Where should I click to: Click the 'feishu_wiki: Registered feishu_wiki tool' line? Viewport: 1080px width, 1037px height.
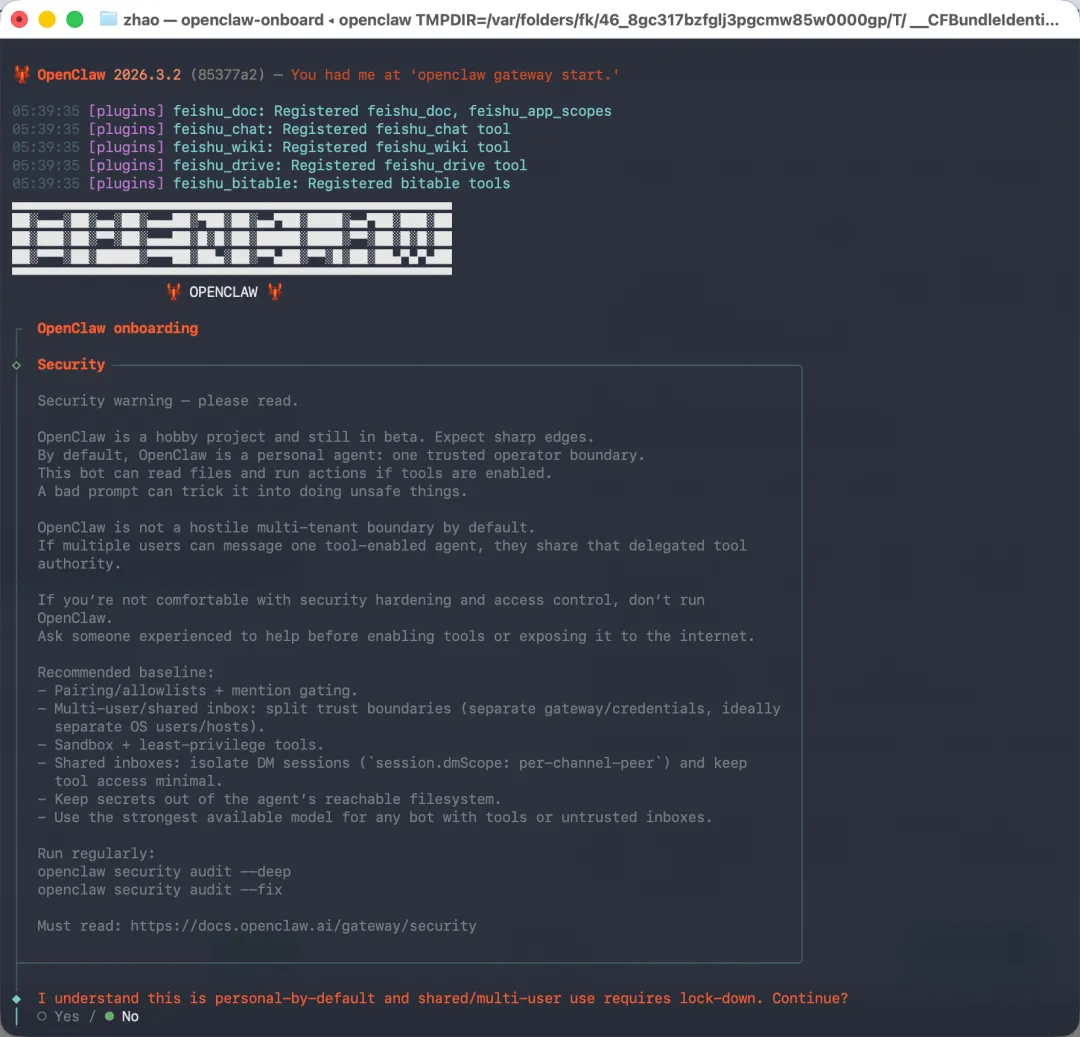[x=342, y=147]
